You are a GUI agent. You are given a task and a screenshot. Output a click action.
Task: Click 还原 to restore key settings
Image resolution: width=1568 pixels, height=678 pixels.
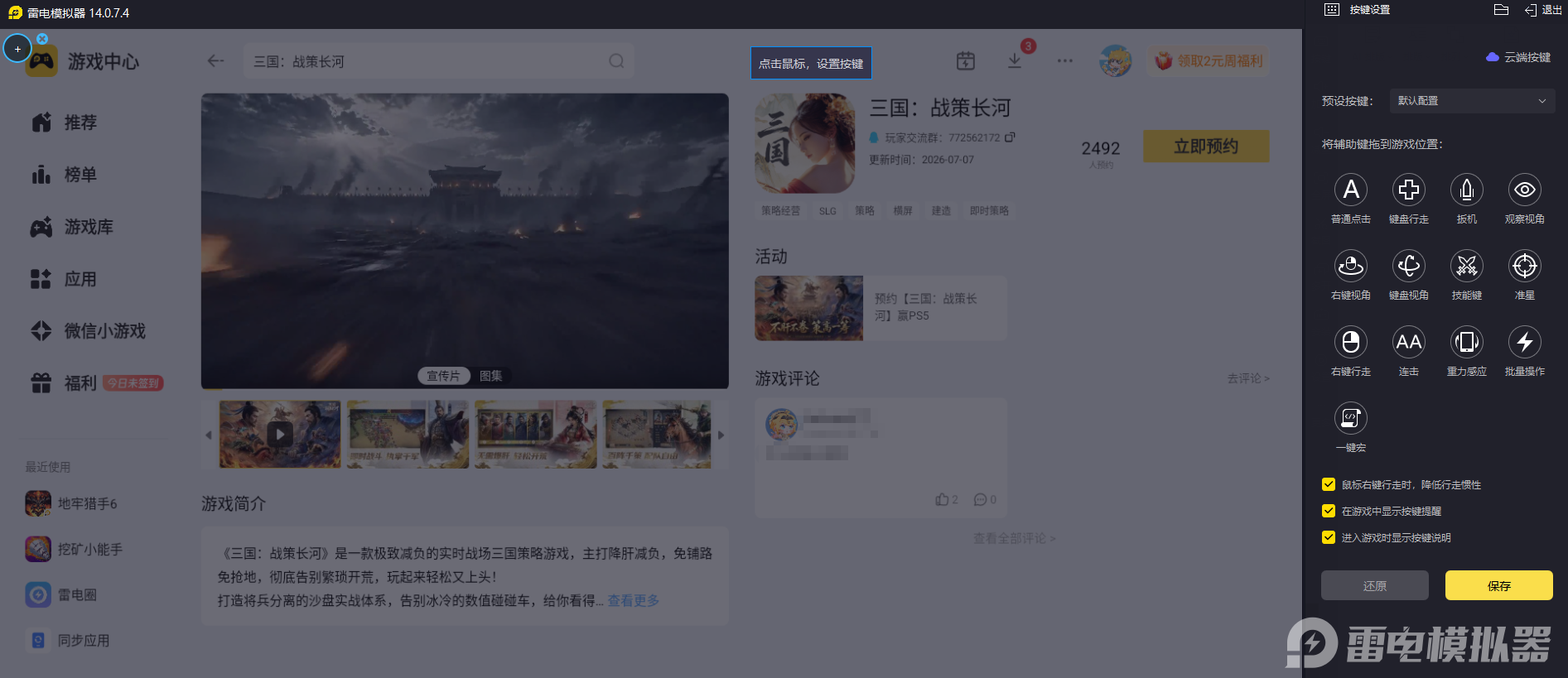pyautogui.click(x=1375, y=585)
